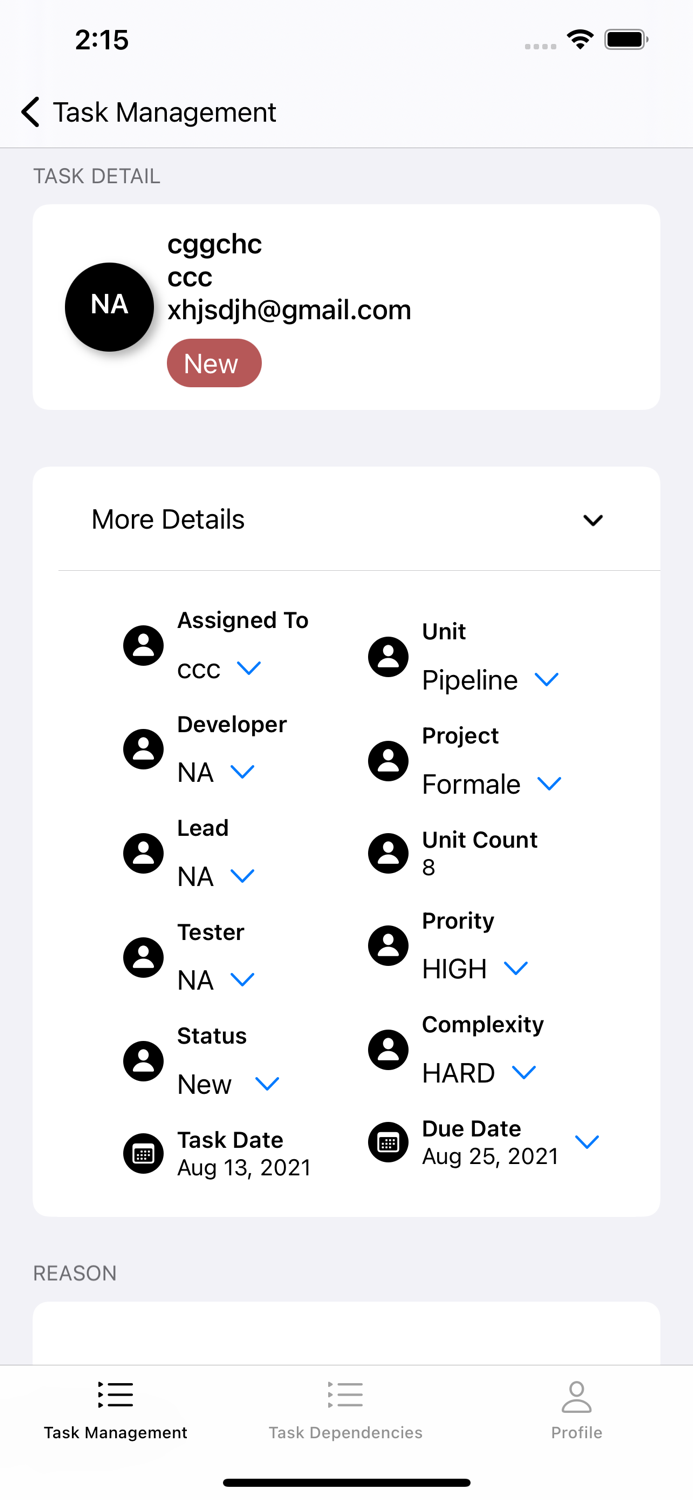The width and height of the screenshot is (693, 1500).
Task: Tap the NA avatar circle
Action: coord(109,307)
